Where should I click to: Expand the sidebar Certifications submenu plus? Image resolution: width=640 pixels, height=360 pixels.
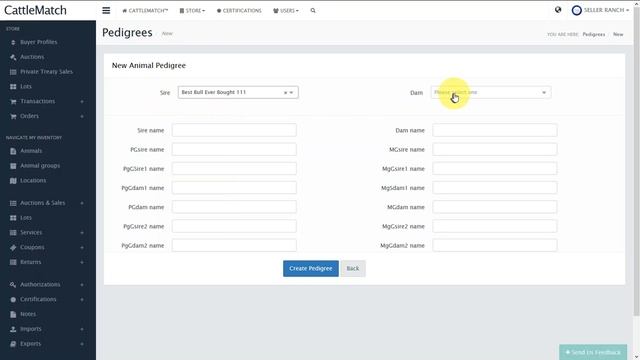click(x=82, y=300)
